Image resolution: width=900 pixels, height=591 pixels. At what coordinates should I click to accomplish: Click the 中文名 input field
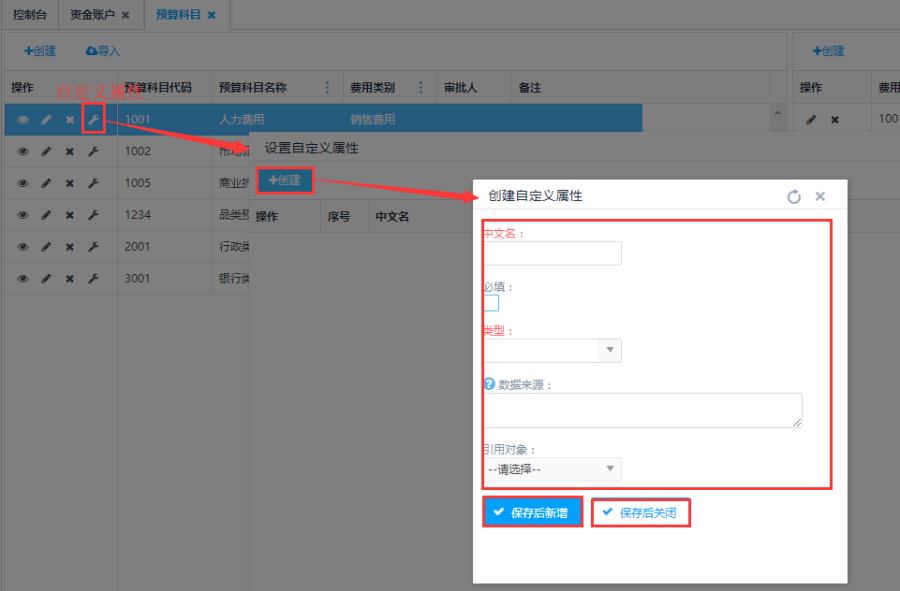tap(552, 253)
